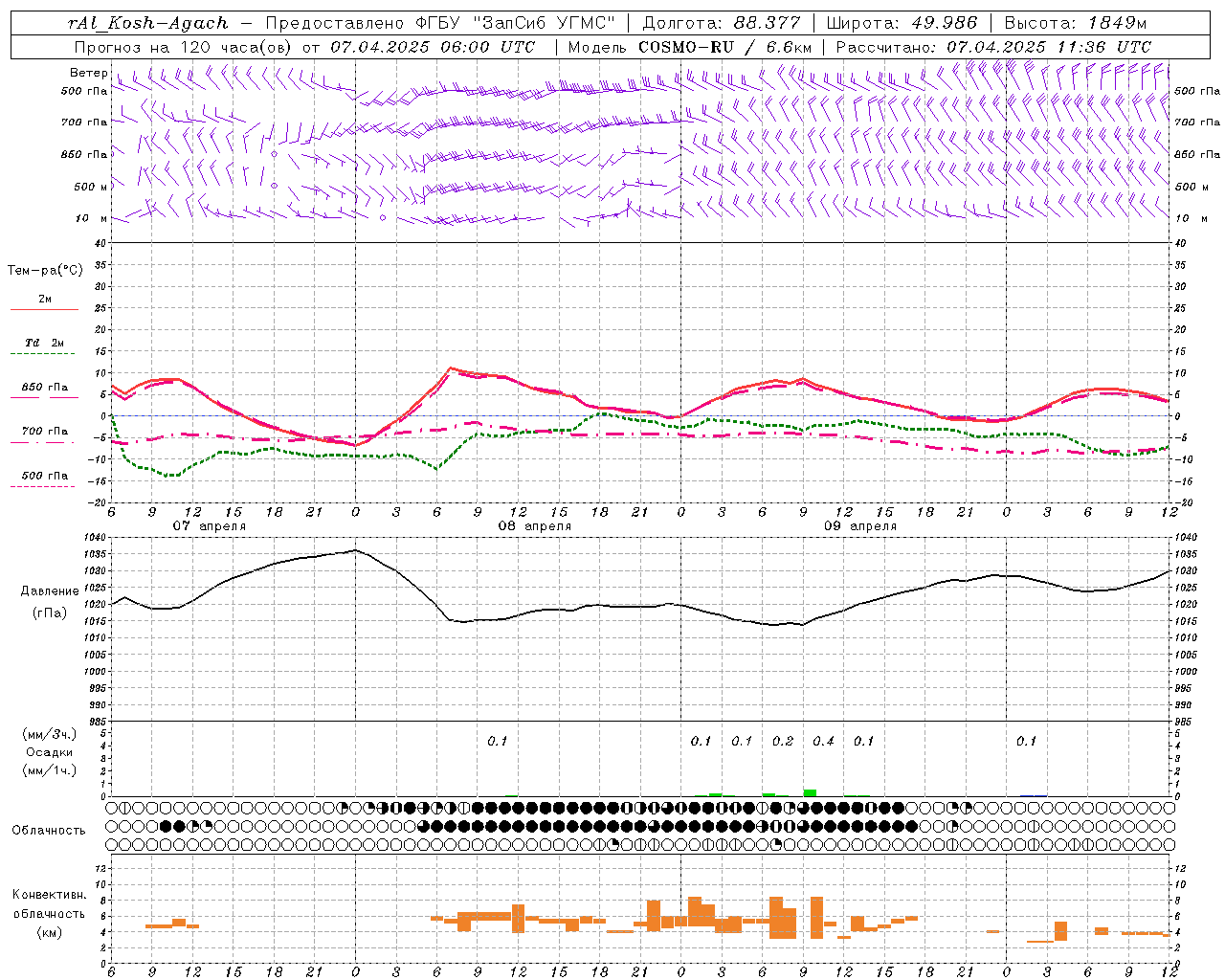The width and height of the screenshot is (1225, 980).
Task: Click the station title rAl_Kosh-Agach
Action: tap(148, 23)
